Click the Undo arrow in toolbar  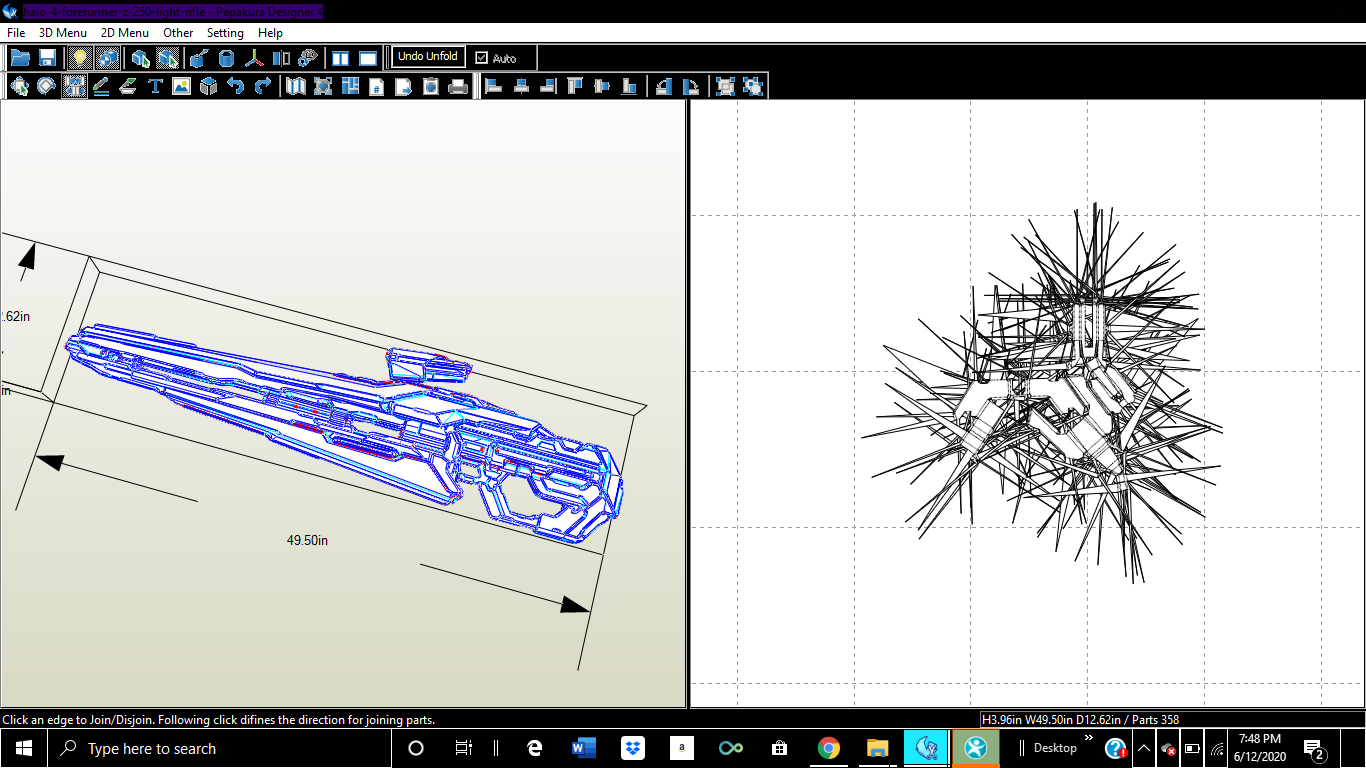pos(236,86)
